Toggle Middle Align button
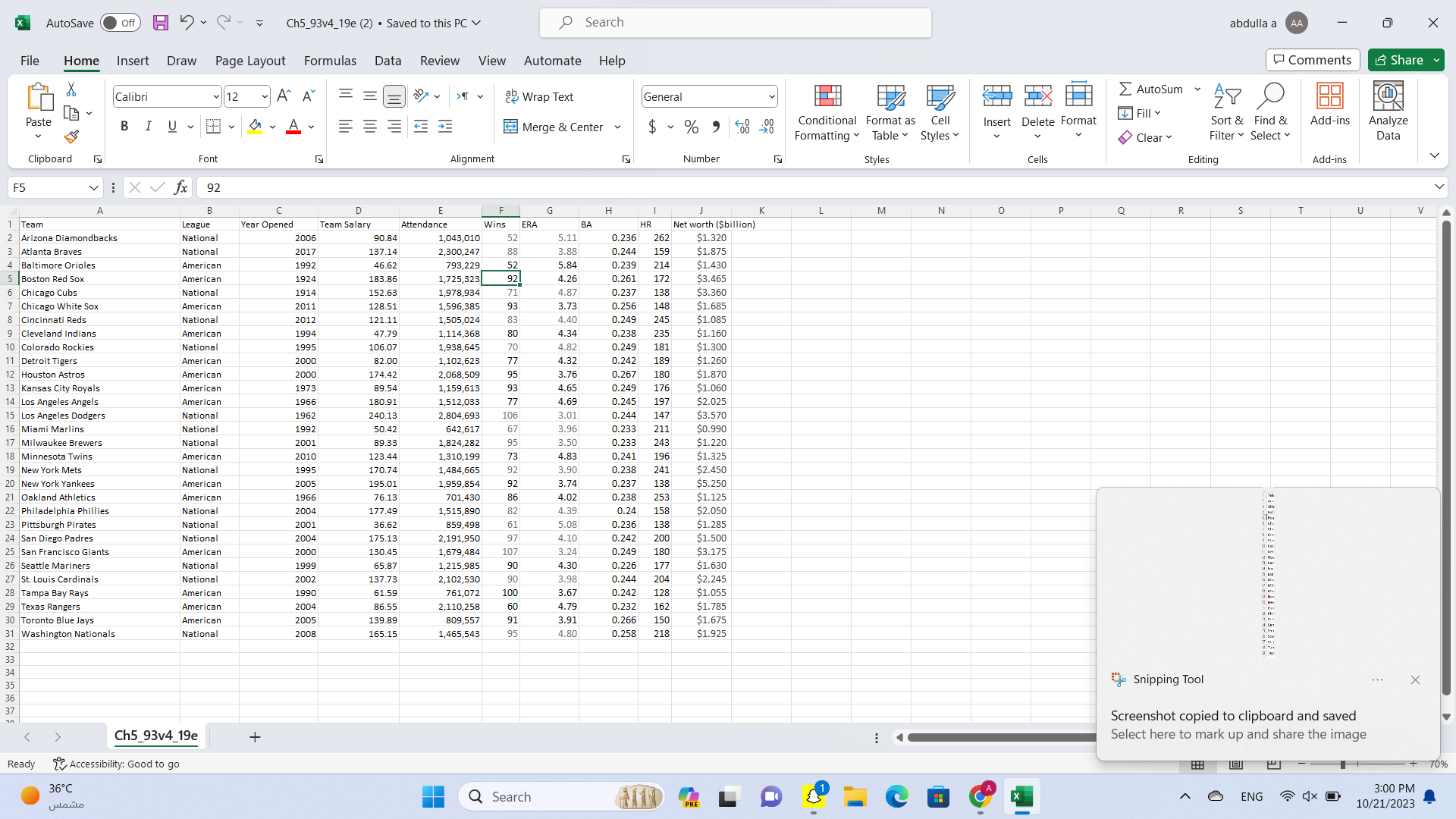 pos(370,96)
